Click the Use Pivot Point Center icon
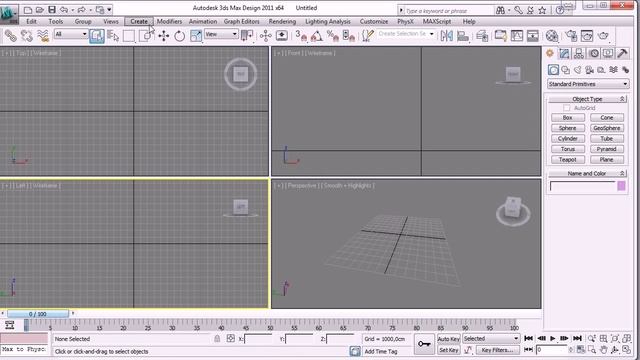This screenshot has width=640, height=360. pos(247,36)
